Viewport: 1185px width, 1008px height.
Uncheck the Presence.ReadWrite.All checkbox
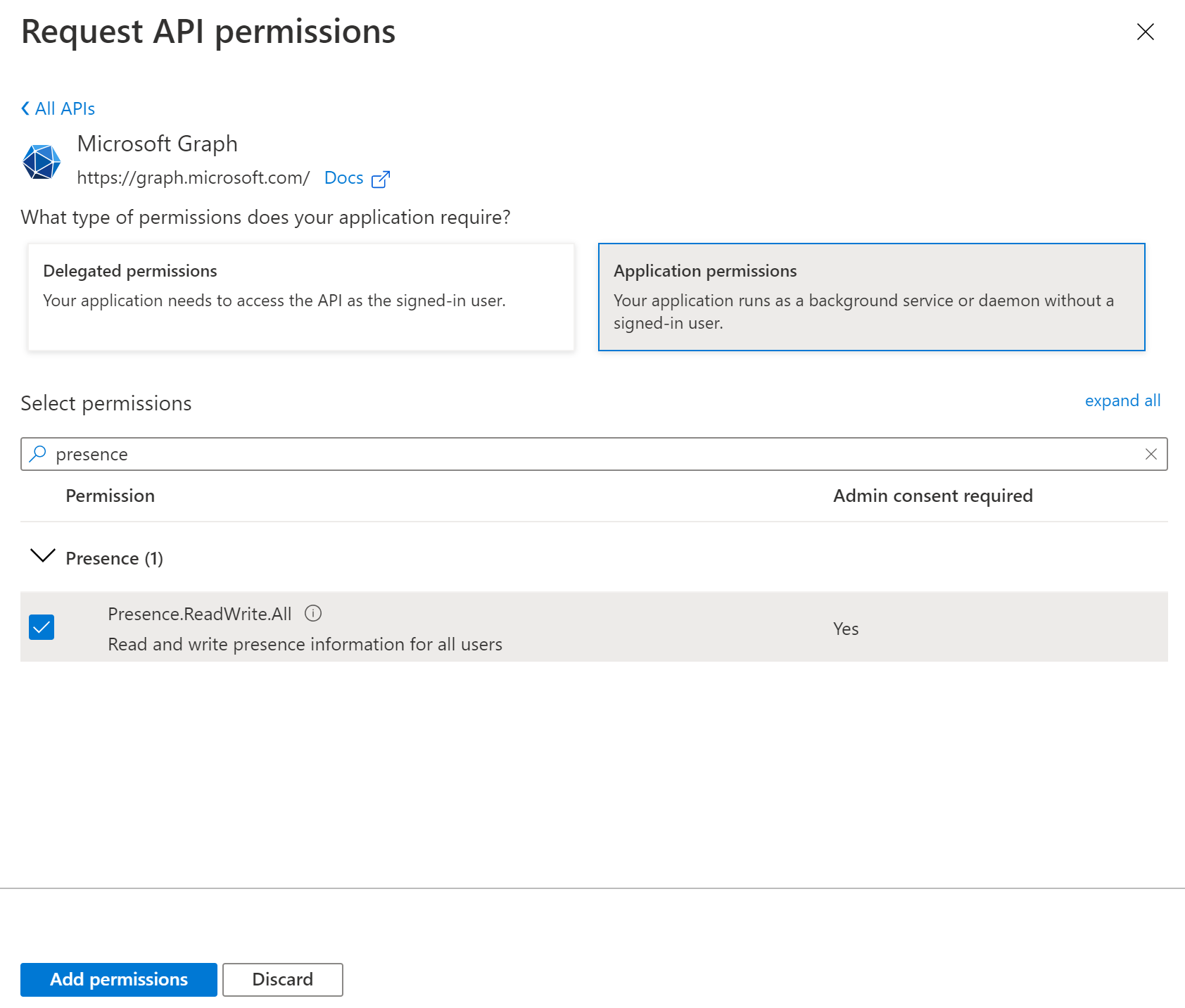coord(42,627)
